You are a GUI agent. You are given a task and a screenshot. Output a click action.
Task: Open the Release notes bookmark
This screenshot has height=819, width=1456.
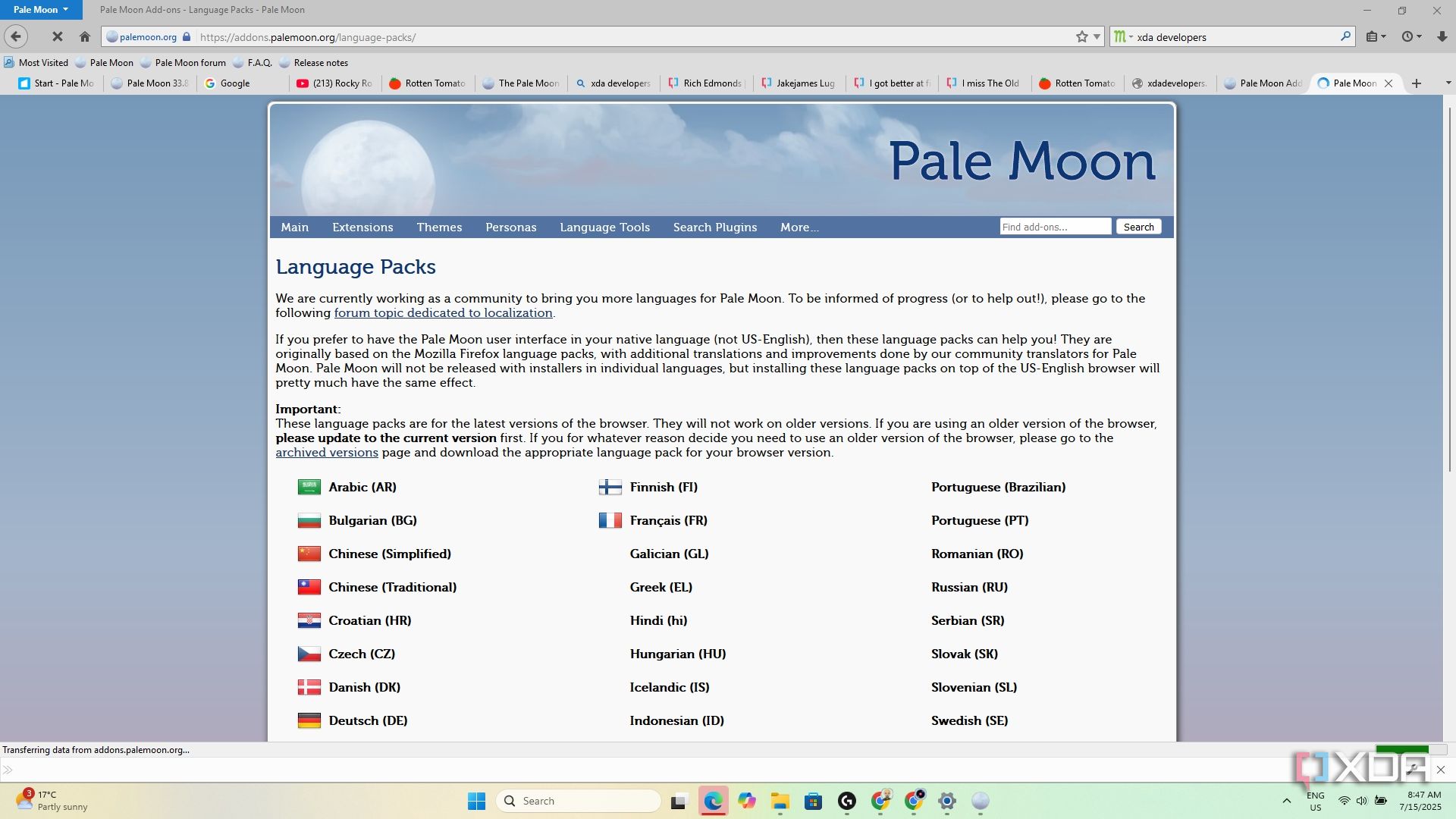tap(313, 63)
